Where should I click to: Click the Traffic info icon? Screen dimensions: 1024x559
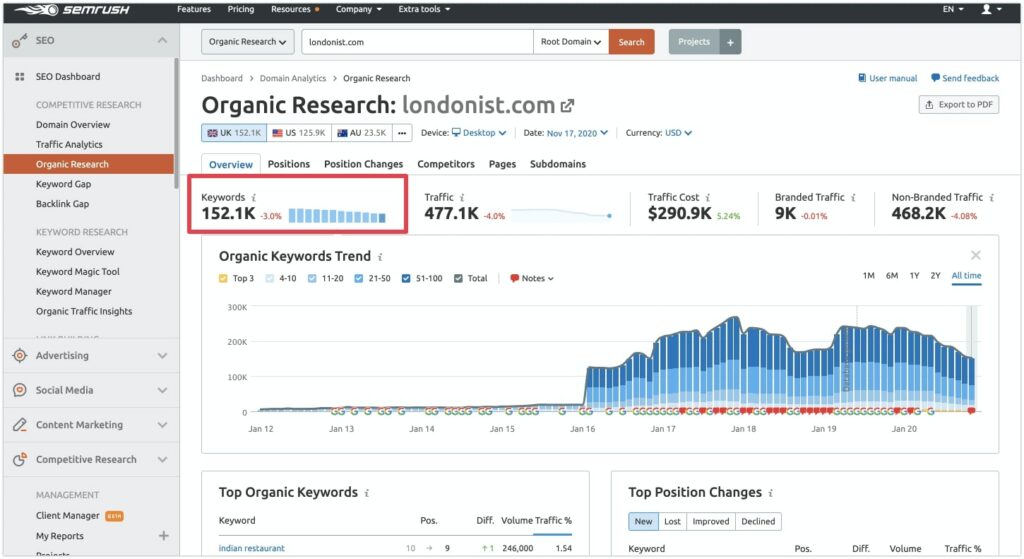(x=462, y=197)
